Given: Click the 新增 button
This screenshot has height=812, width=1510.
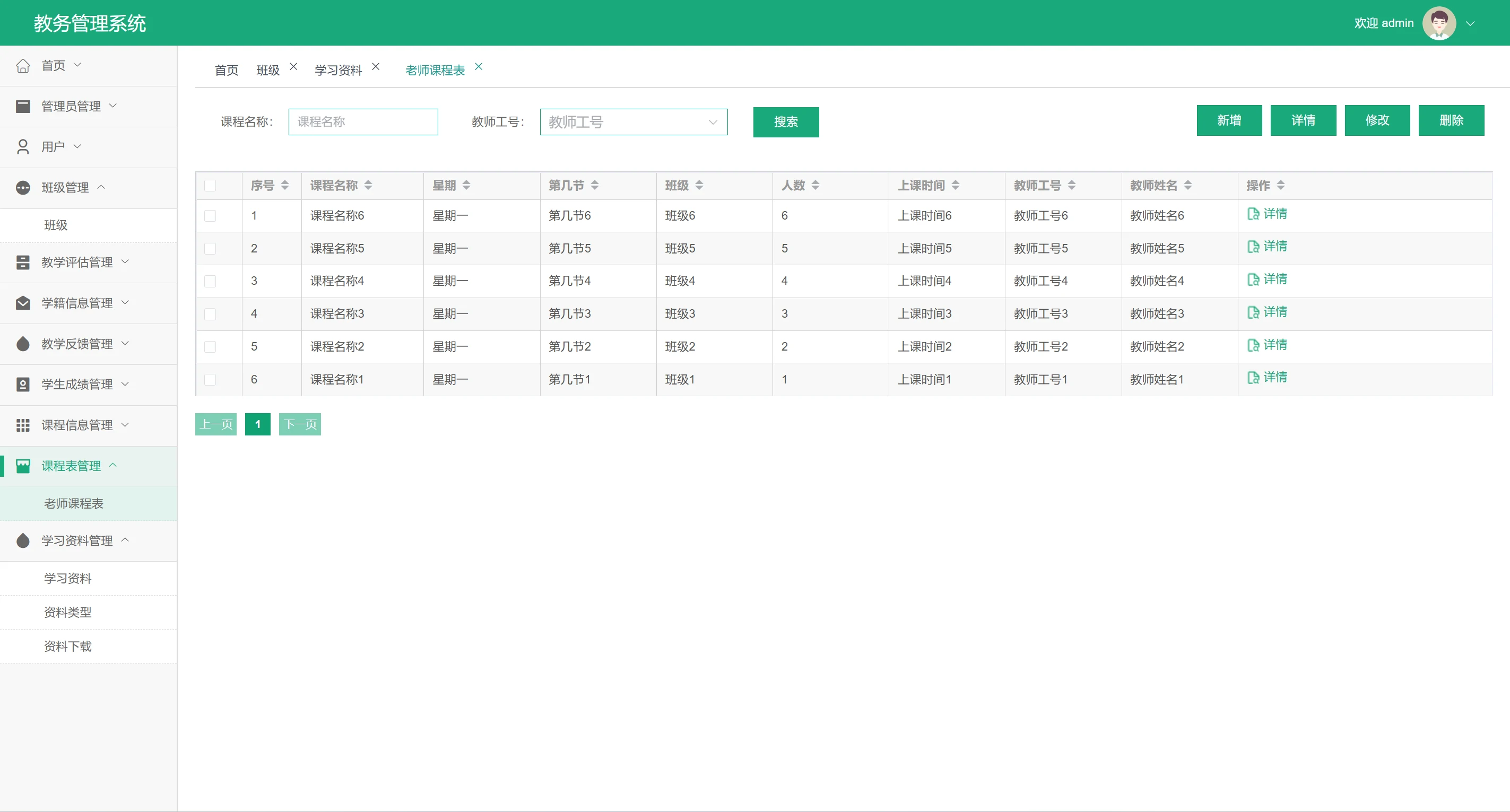Looking at the screenshot, I should 1229,120.
